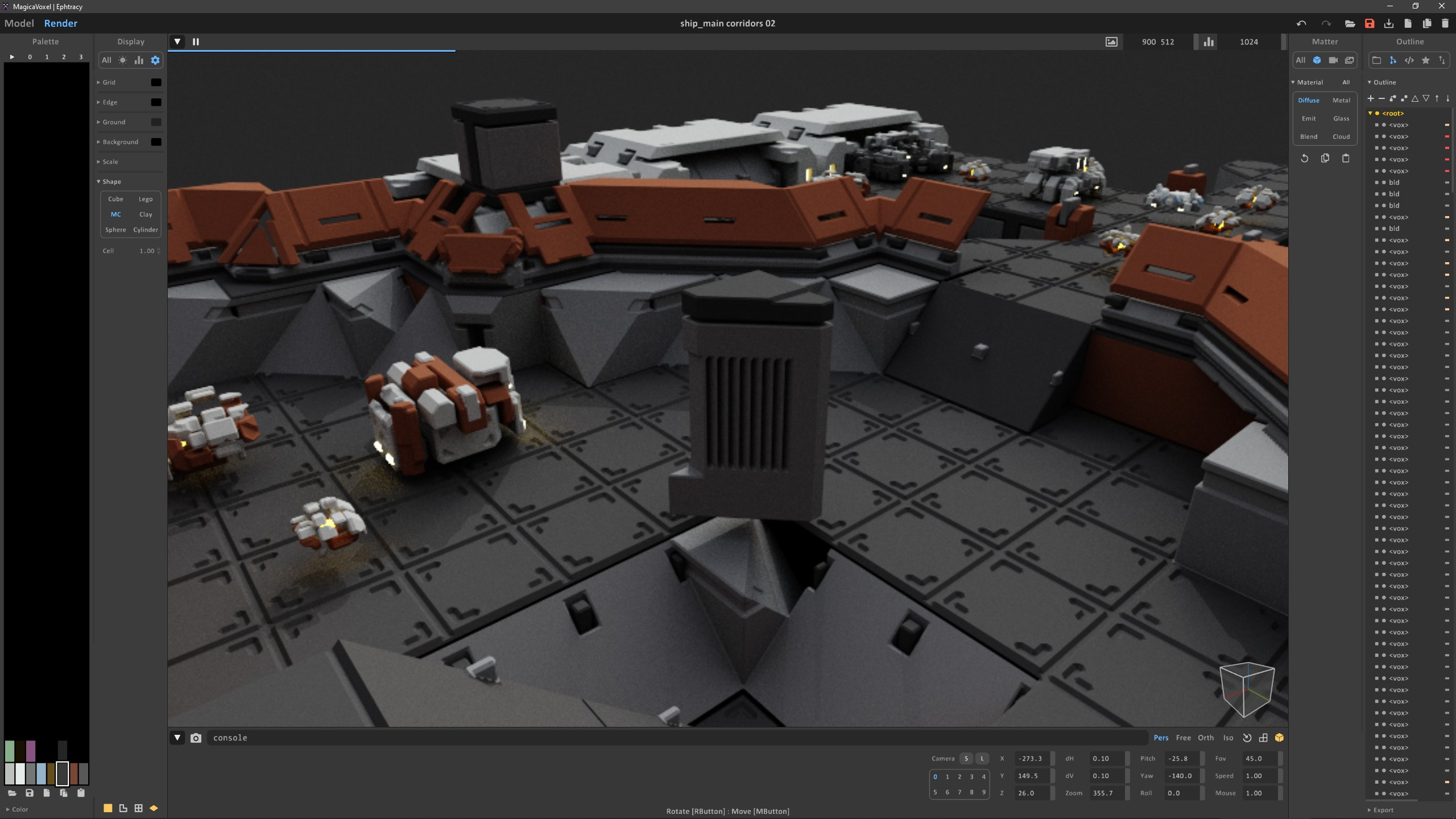Select the images icon in Matter panel
The image size is (1456, 819).
tap(1349, 60)
